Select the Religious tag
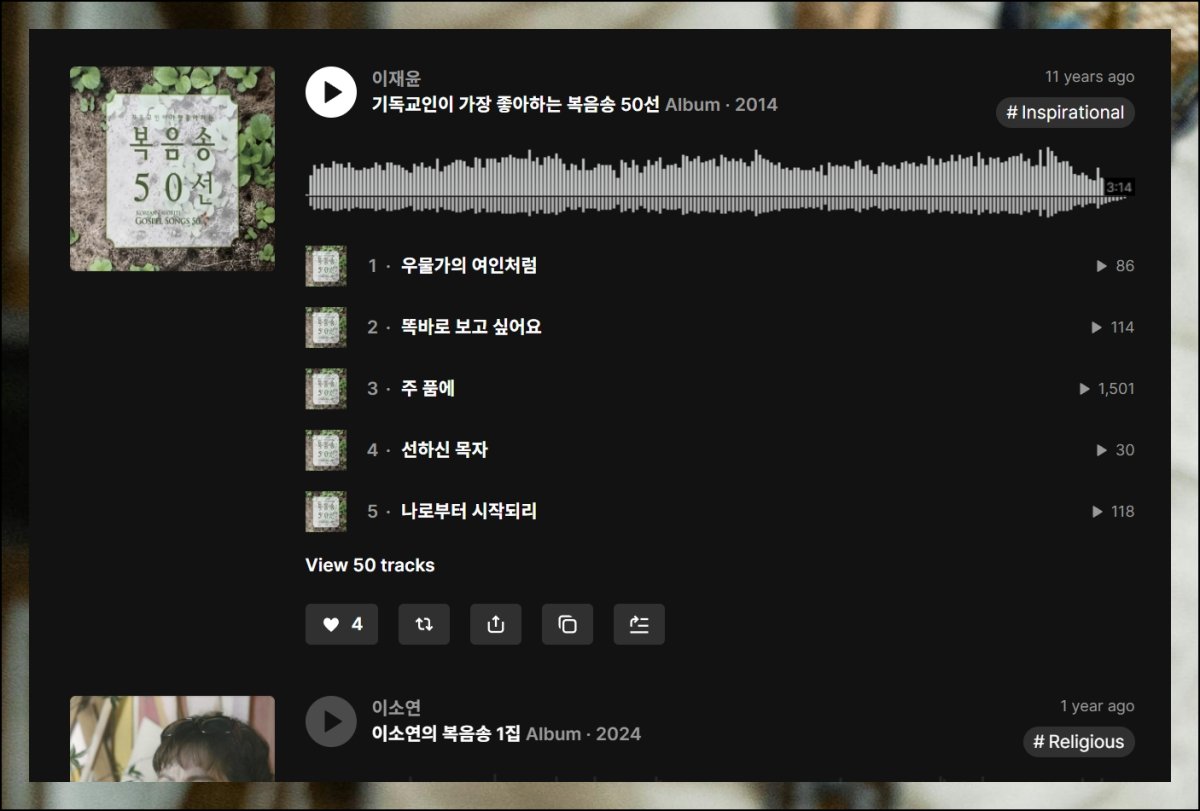Image resolution: width=1200 pixels, height=811 pixels. tap(1079, 741)
